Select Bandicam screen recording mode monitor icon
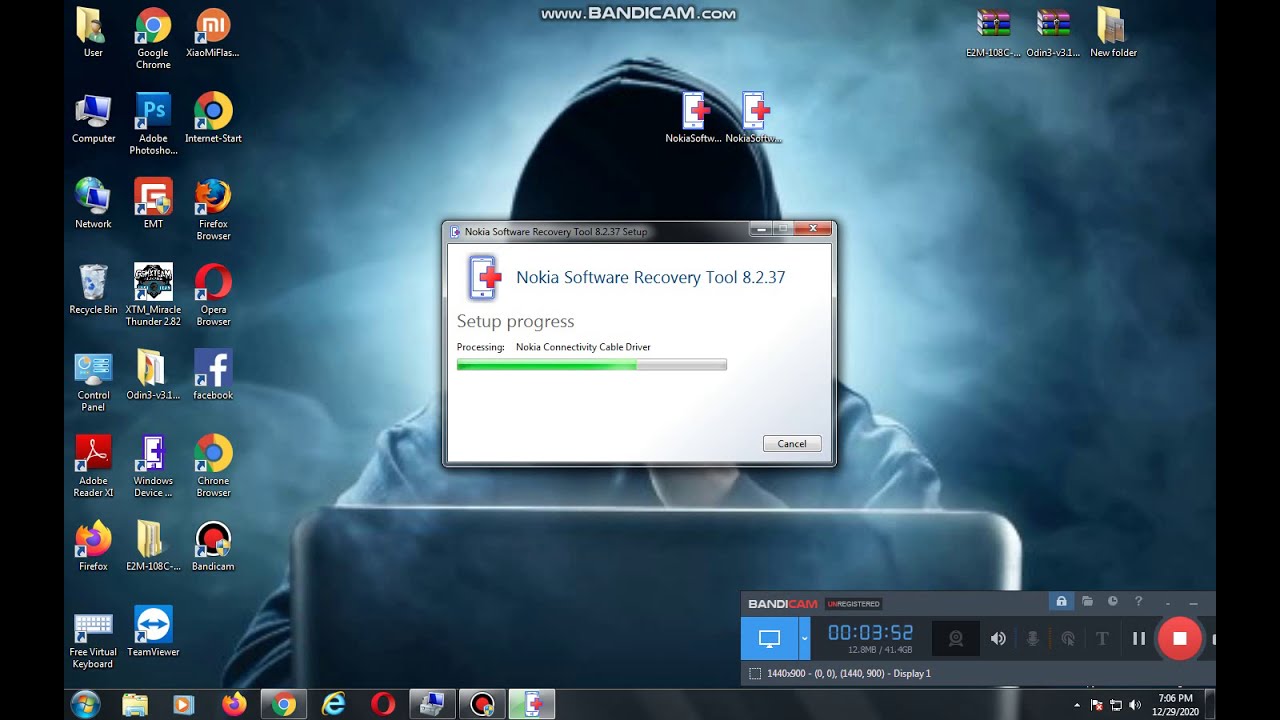This screenshot has width=1280, height=720. click(769, 638)
